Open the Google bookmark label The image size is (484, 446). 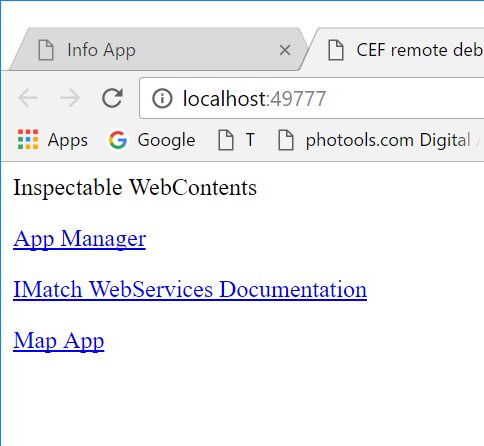pyautogui.click(x=166, y=140)
